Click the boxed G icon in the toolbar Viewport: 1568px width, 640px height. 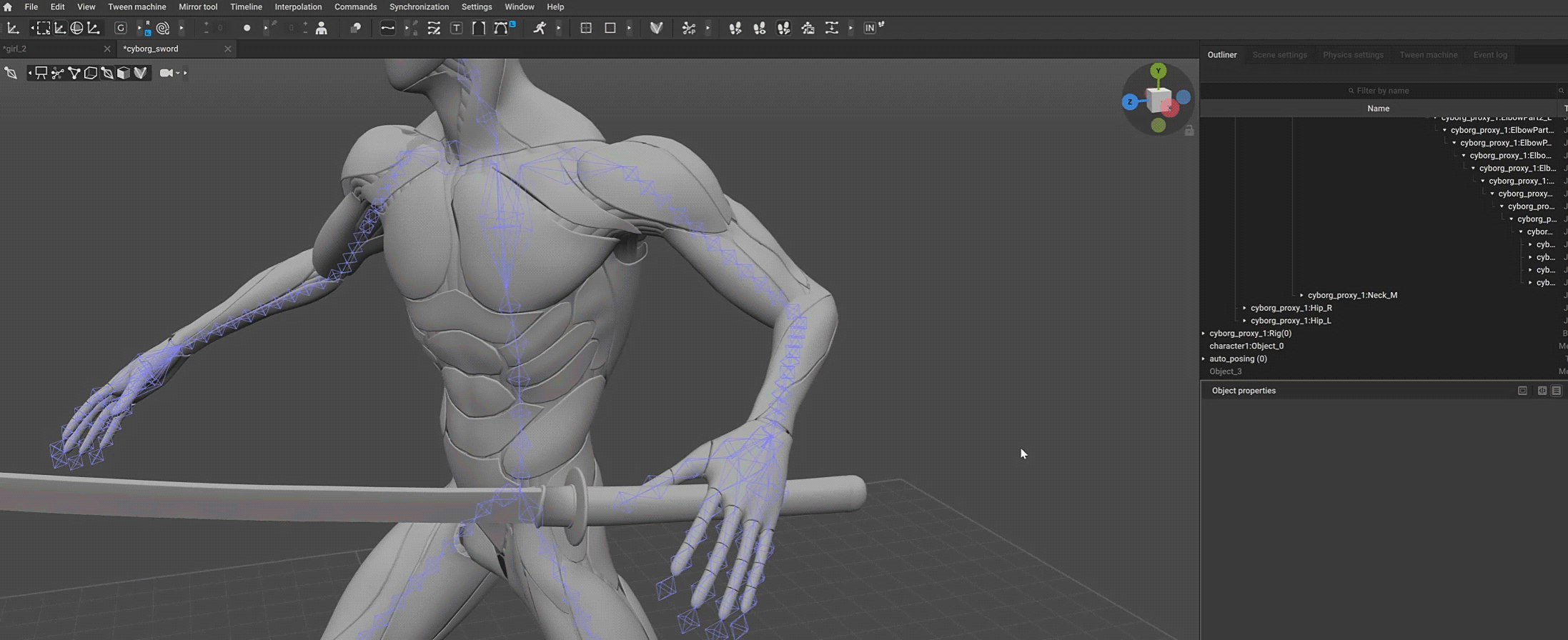(x=121, y=28)
